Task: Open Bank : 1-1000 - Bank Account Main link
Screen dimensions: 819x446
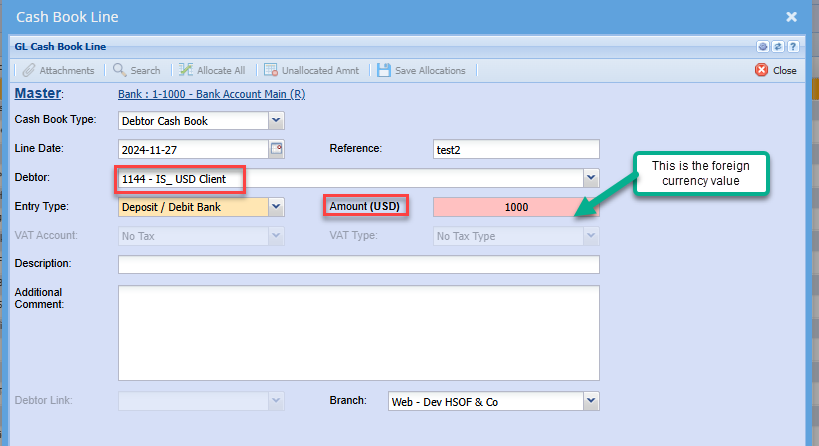Action: pyautogui.click(x=212, y=94)
